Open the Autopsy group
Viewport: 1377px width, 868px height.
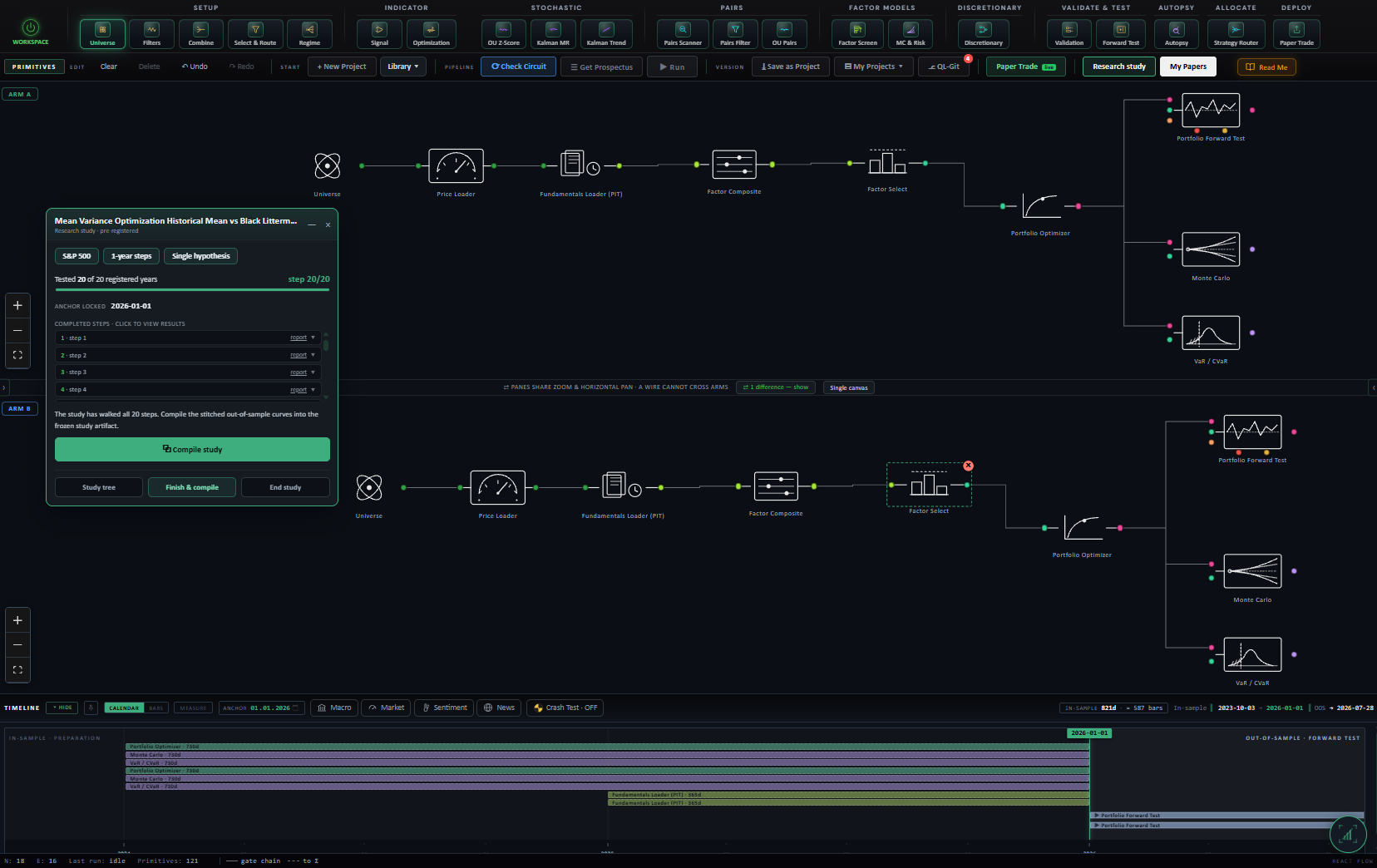click(1177, 34)
